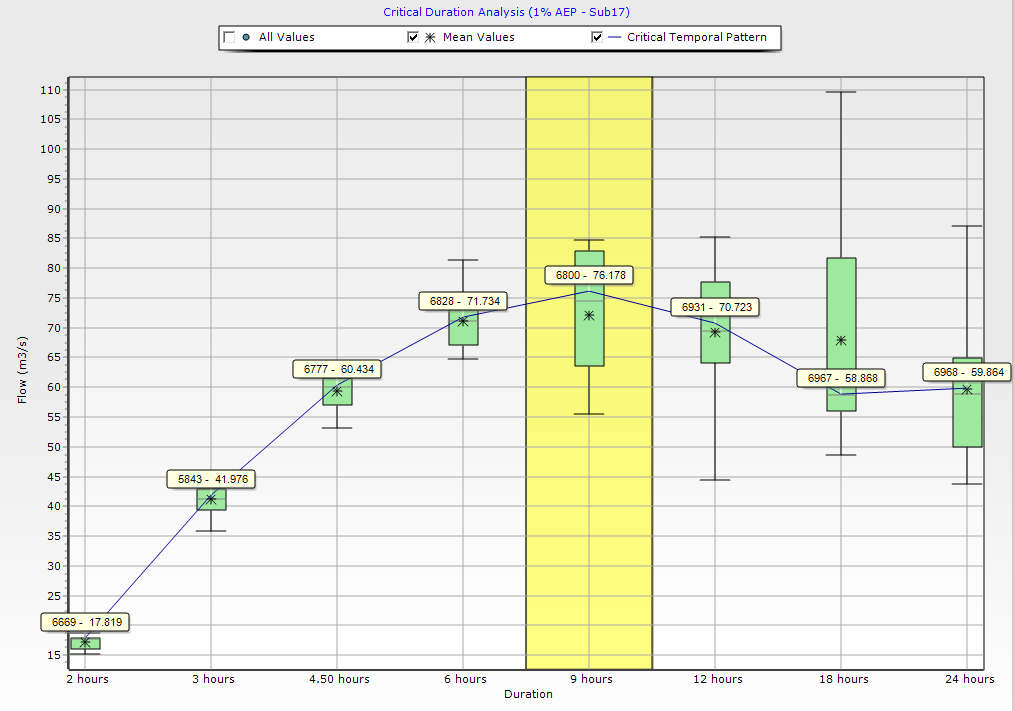Click the teal dot All Values legend icon

coord(246,38)
